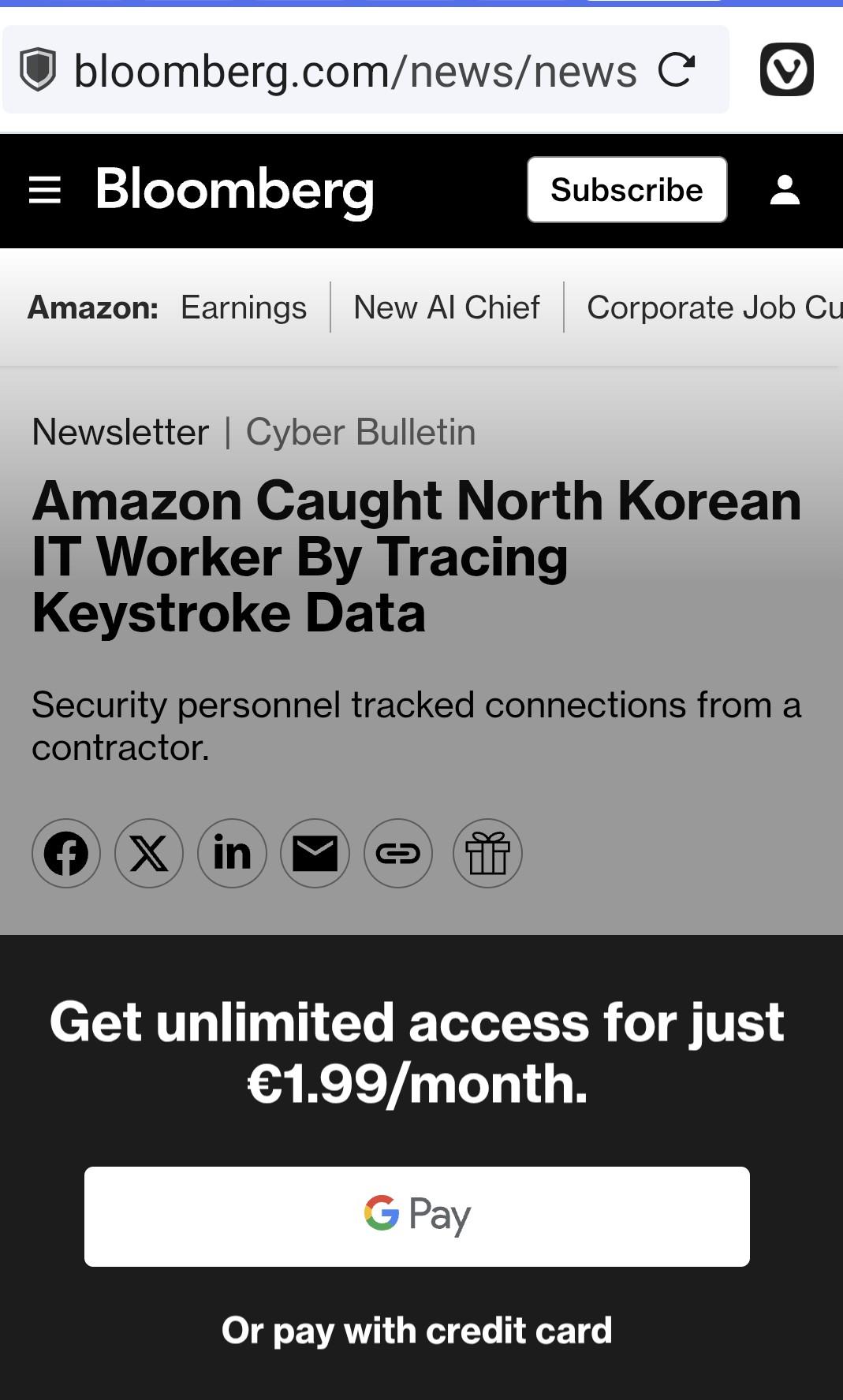
Task: Focus the bloomberg.com address bar
Action: point(355,70)
